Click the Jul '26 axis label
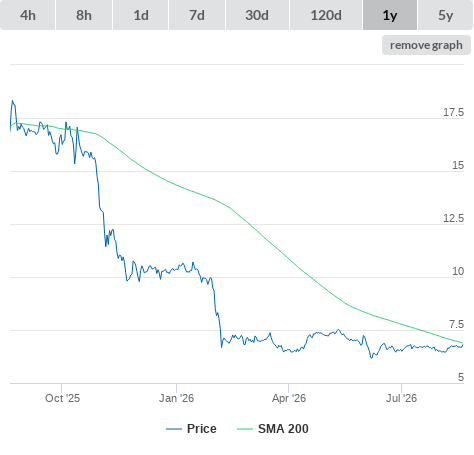The width and height of the screenshot is (474, 455). pyautogui.click(x=401, y=398)
